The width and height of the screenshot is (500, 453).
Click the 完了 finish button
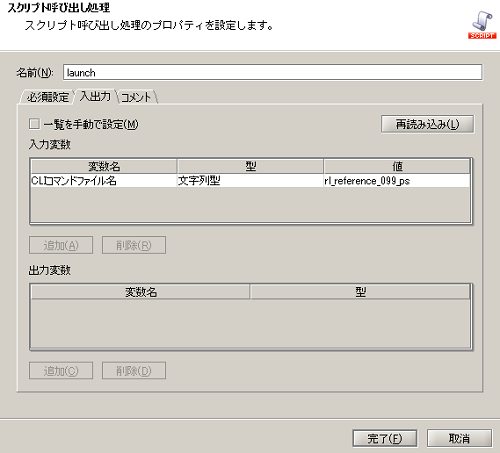tap(385, 438)
